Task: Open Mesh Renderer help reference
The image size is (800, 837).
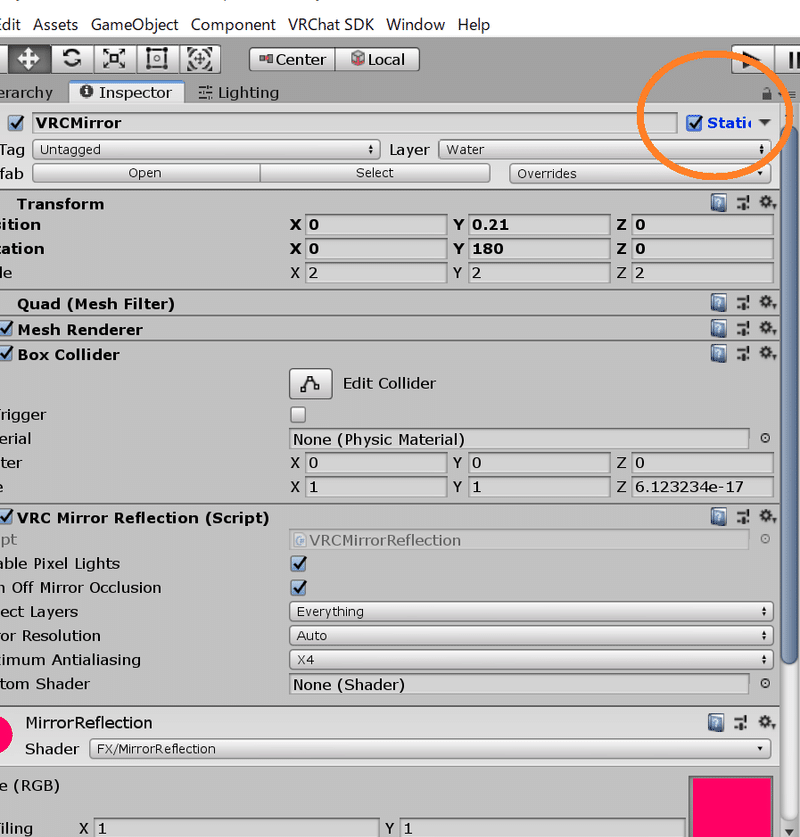Action: pos(718,328)
